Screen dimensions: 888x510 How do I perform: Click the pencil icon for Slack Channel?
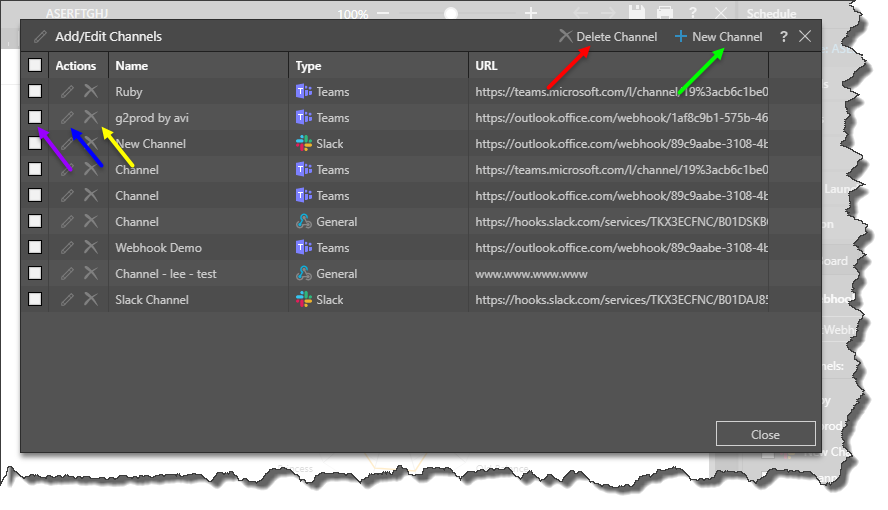[67, 299]
